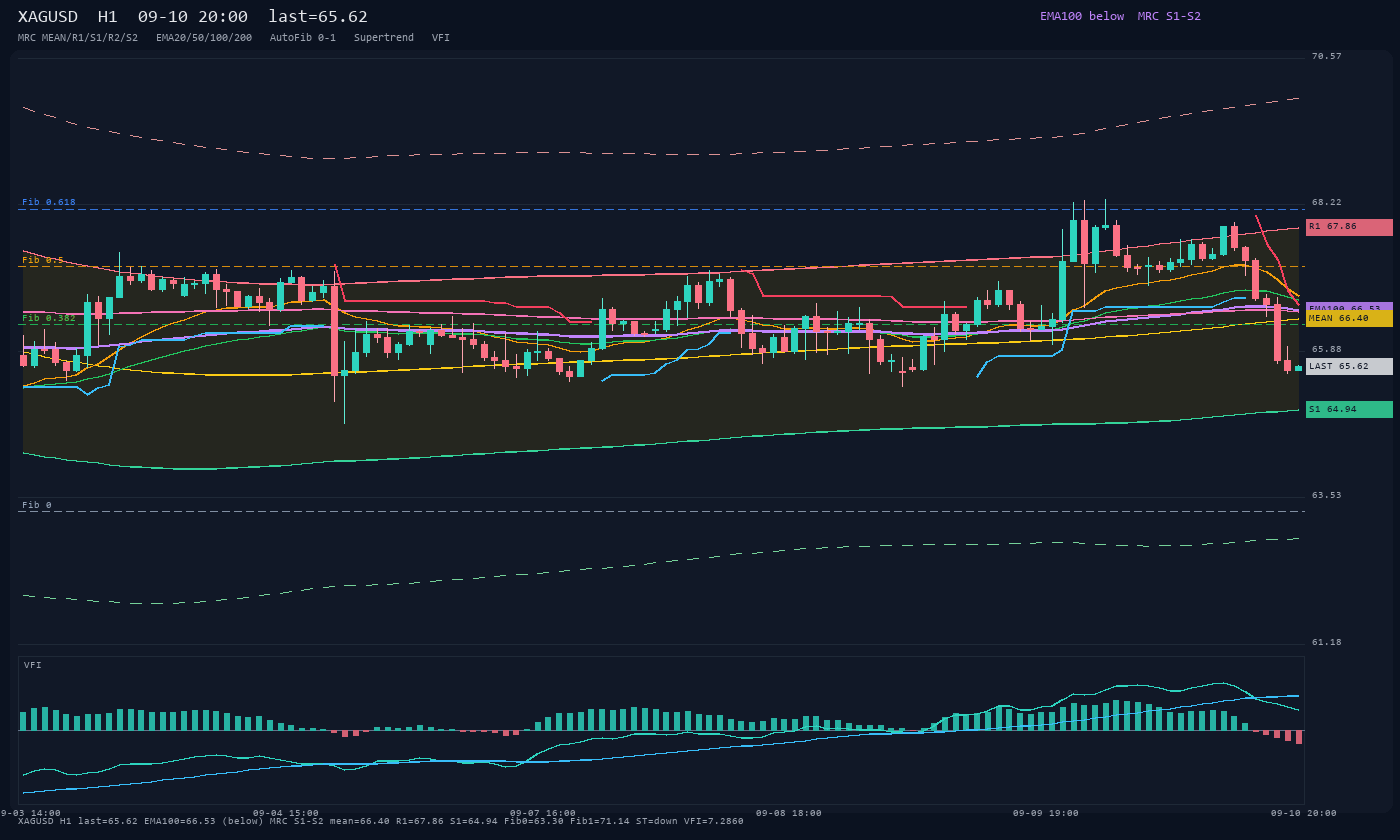The width and height of the screenshot is (1400, 840).
Task: Click the Fib 0.5 level label
Action: [x=43, y=260]
